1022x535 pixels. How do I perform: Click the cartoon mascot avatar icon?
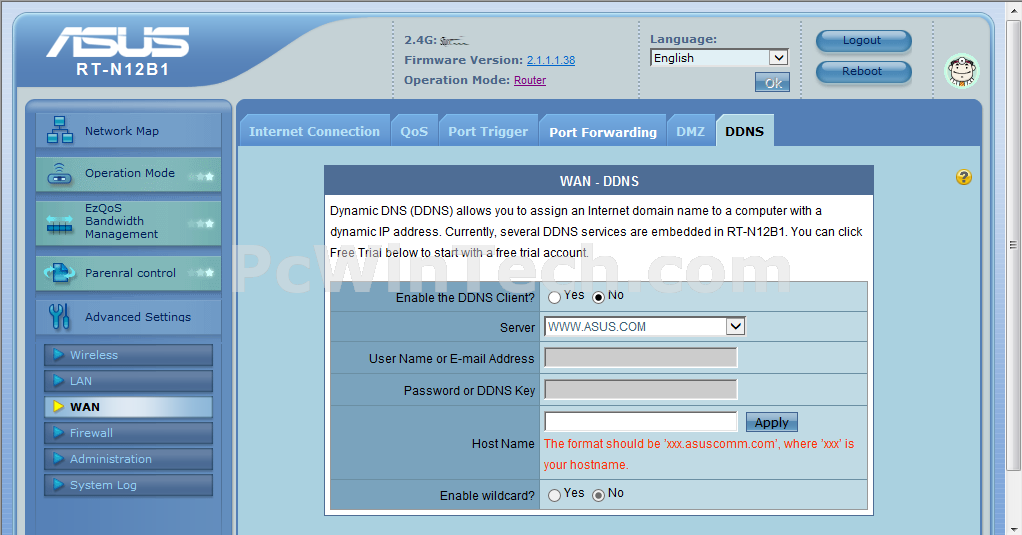(x=961, y=71)
